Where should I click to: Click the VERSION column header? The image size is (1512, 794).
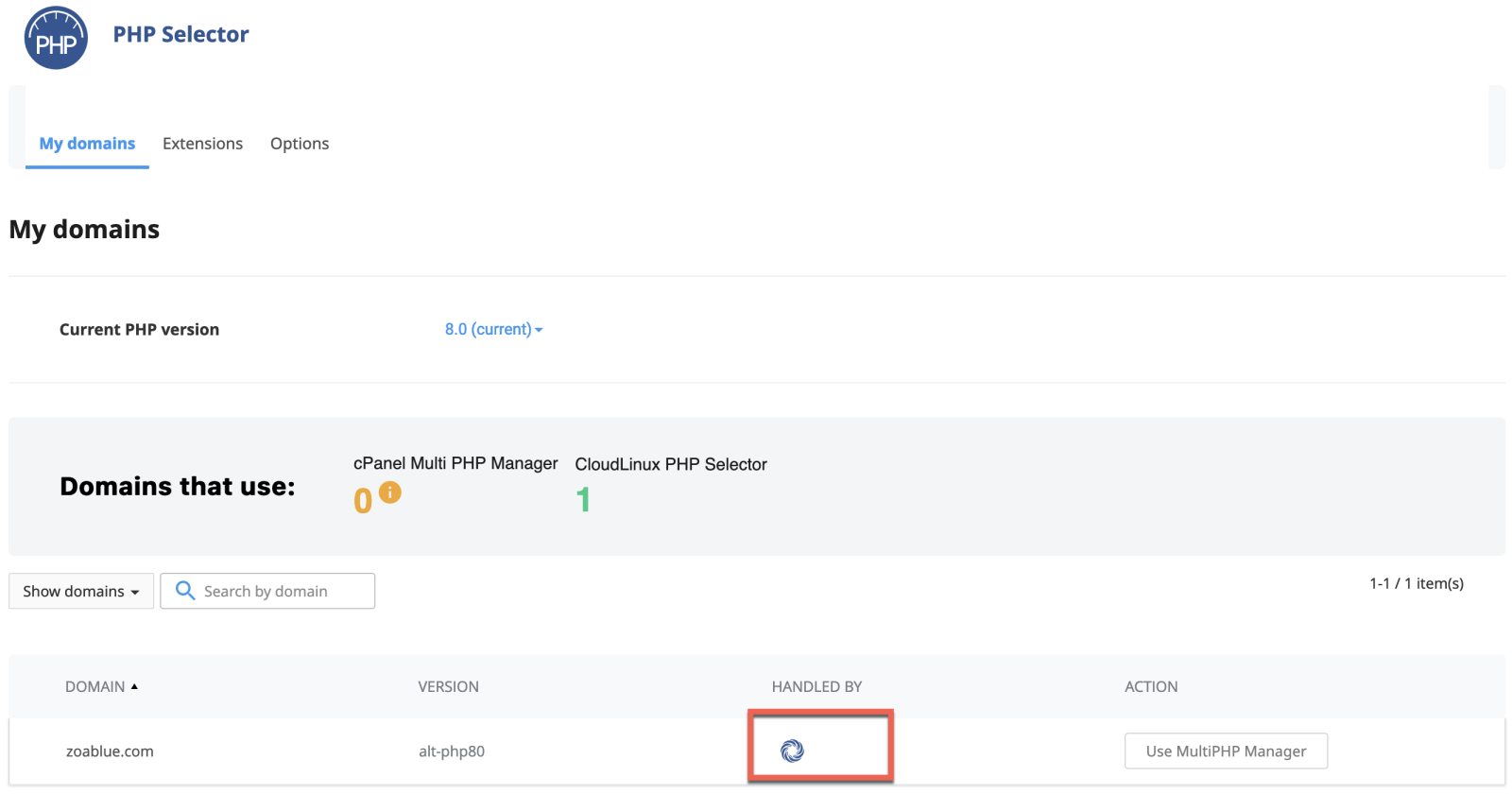point(448,687)
